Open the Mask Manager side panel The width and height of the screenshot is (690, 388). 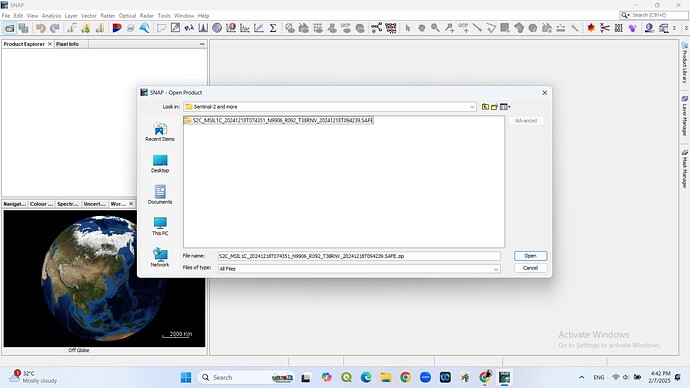point(685,169)
